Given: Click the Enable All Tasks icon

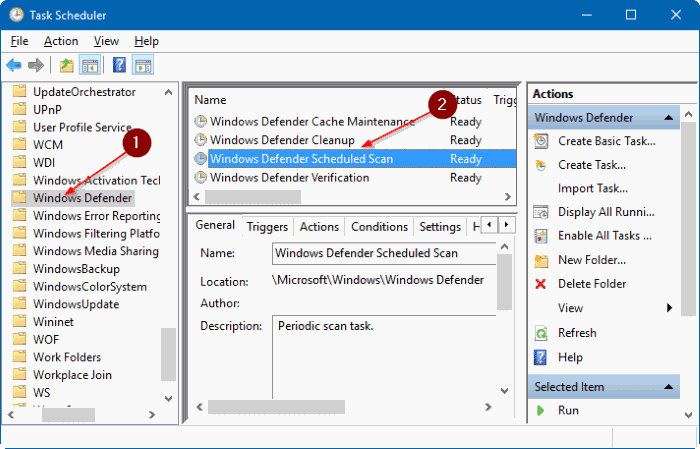Looking at the screenshot, I should pyautogui.click(x=541, y=236).
